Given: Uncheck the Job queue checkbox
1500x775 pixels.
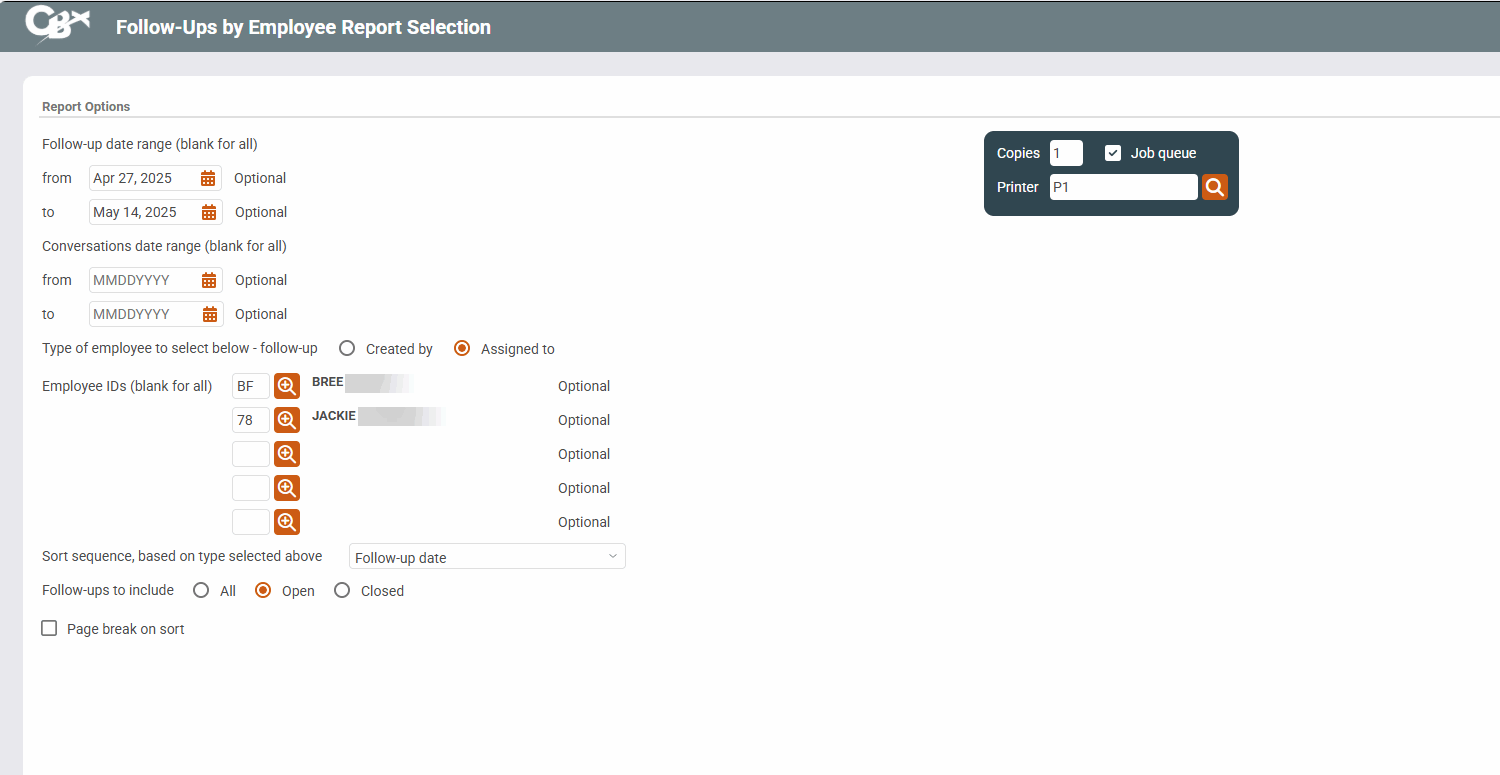Looking at the screenshot, I should coord(1113,153).
